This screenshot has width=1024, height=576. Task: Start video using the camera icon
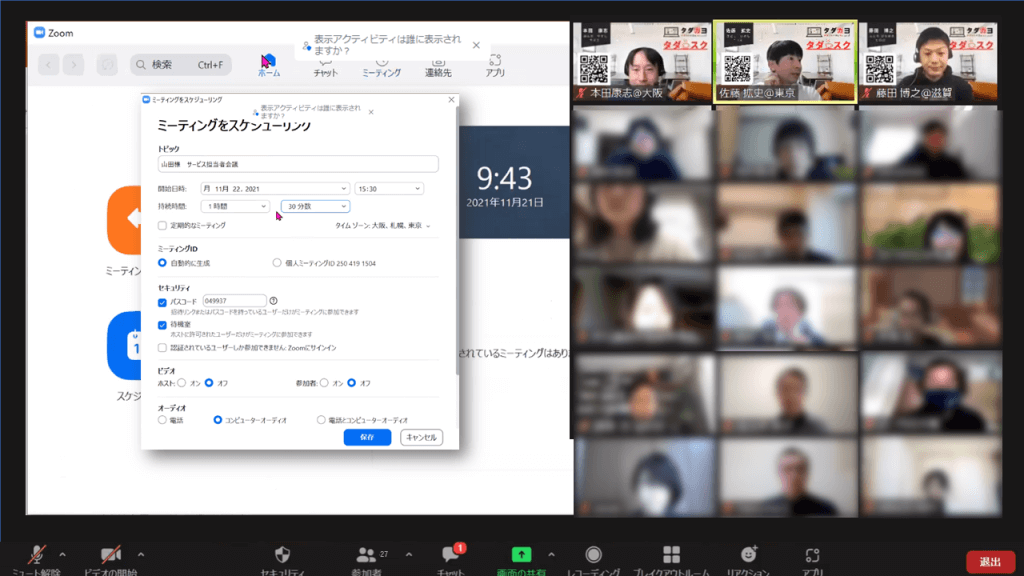[x=110, y=555]
